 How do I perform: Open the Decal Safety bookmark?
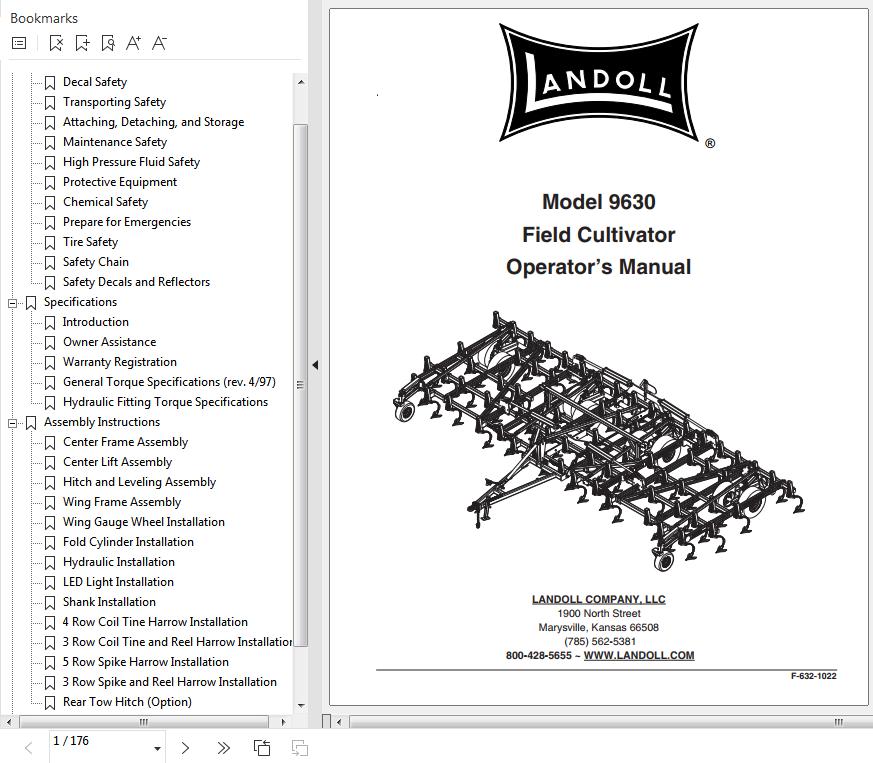tap(95, 82)
